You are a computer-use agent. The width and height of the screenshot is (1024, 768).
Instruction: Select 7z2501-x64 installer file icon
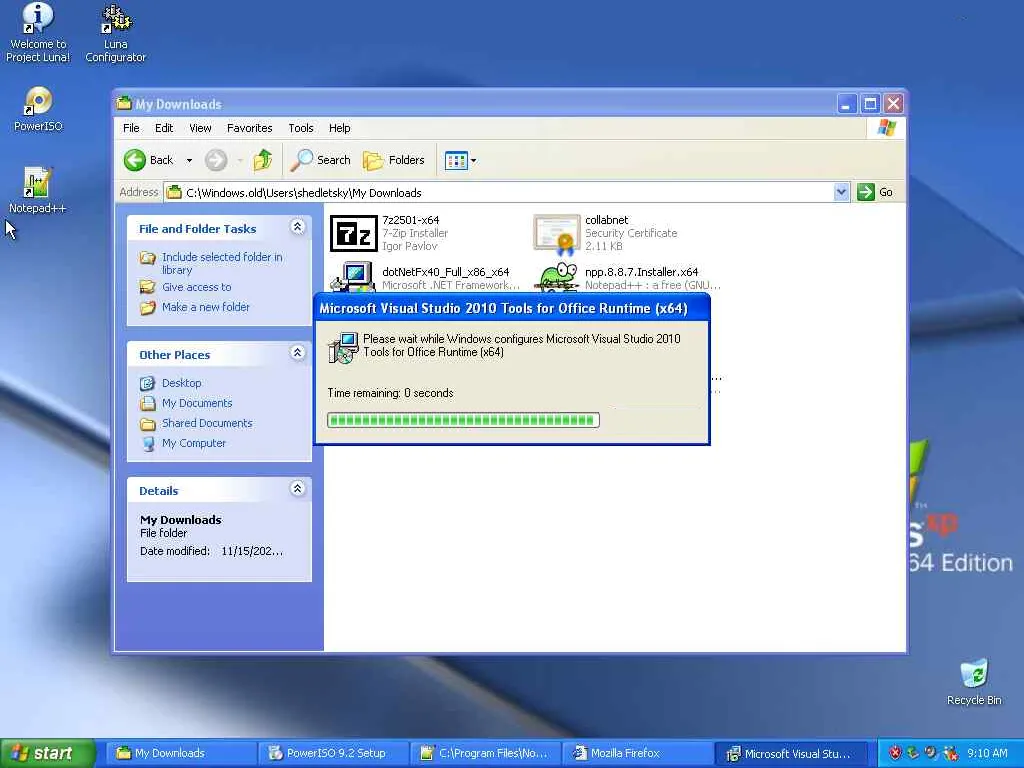tap(353, 234)
